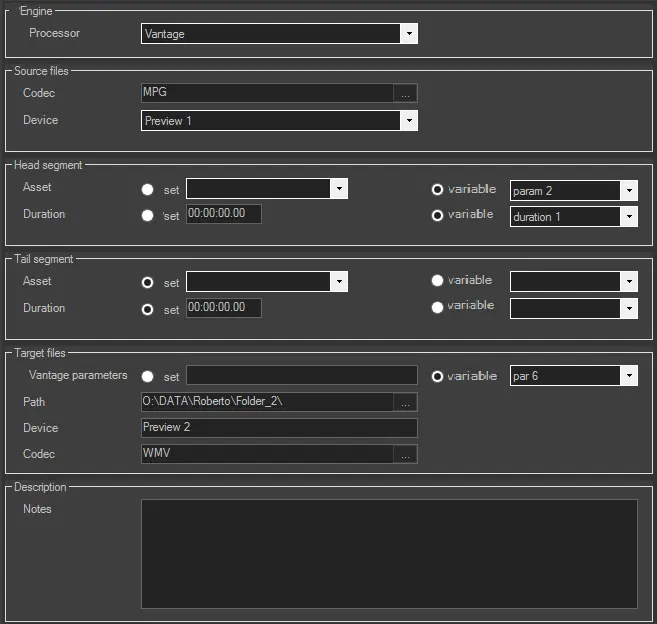Image resolution: width=657 pixels, height=624 pixels.
Task: Open the Processor dropdown showing Vantage
Action: (x=408, y=34)
